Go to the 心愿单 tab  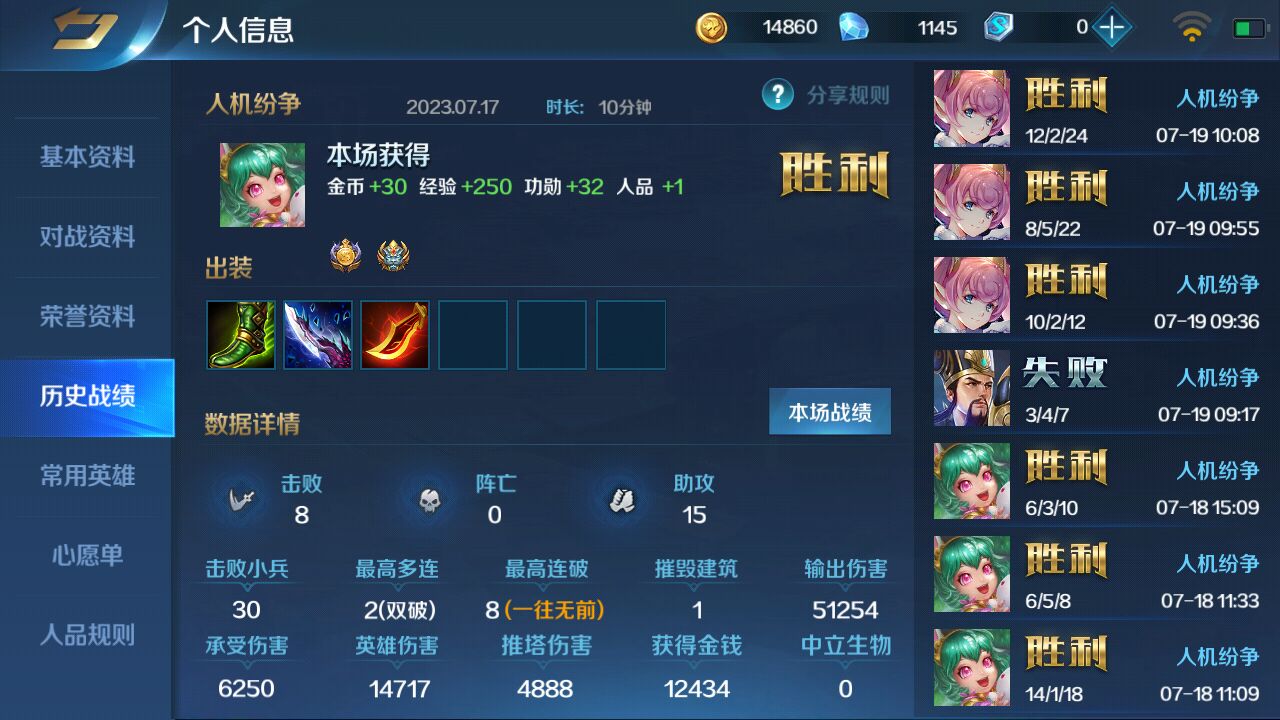point(87,555)
